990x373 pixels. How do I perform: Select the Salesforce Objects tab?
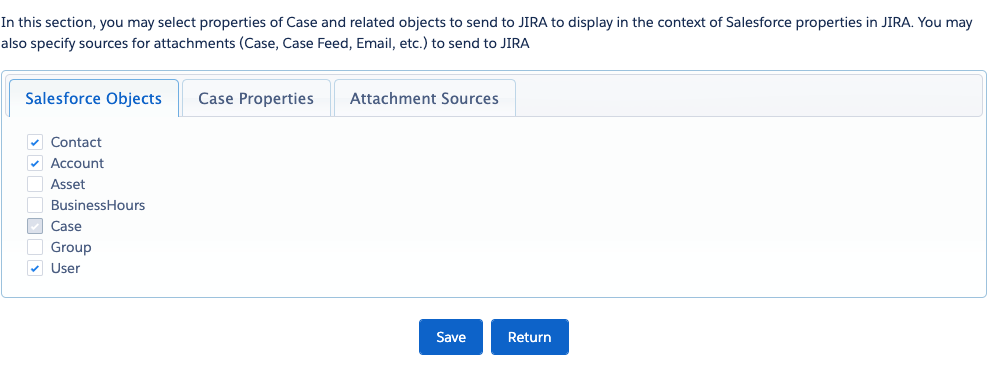pyautogui.click(x=93, y=98)
